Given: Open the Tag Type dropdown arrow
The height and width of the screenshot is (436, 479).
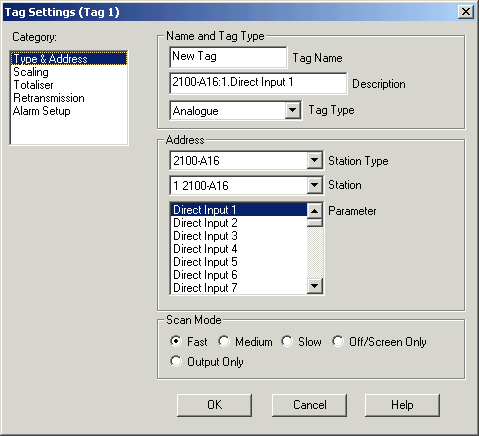Looking at the screenshot, I should (x=292, y=110).
